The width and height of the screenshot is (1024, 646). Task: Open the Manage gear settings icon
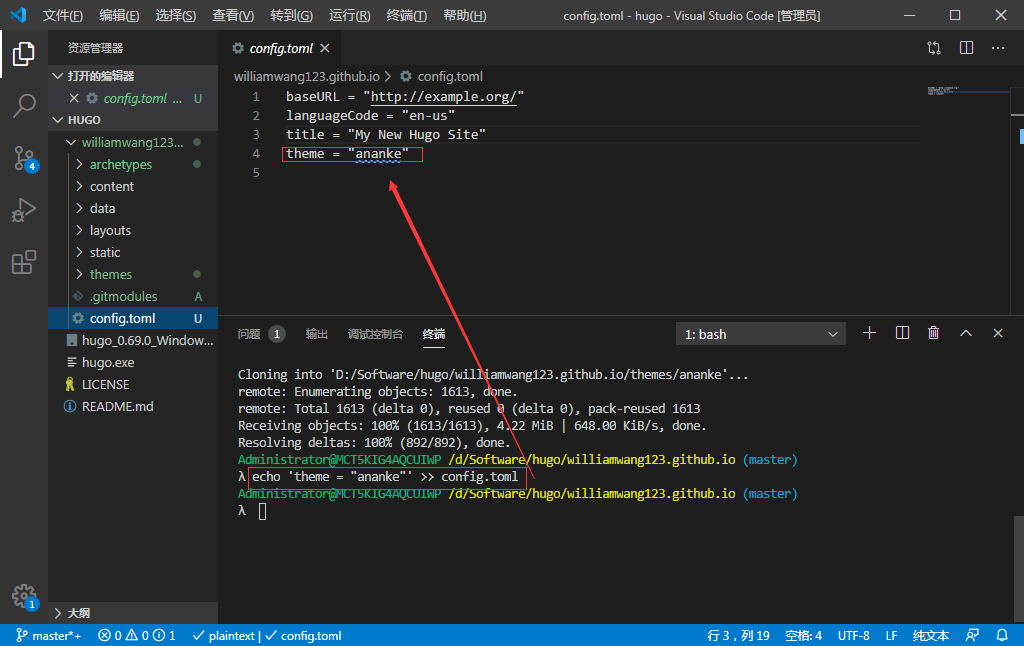(x=24, y=596)
